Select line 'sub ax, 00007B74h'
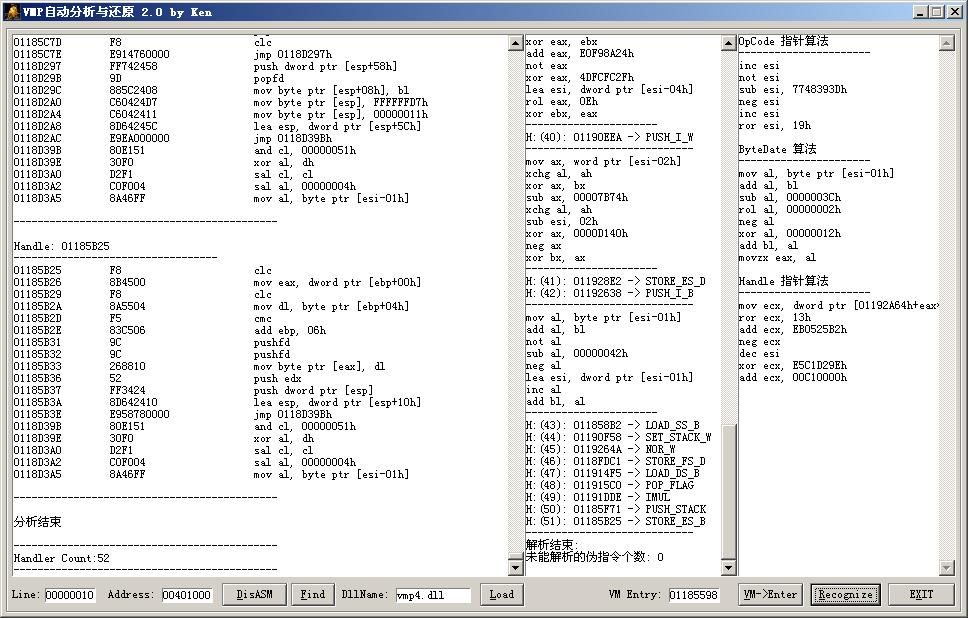968x618 pixels. [x=577, y=198]
